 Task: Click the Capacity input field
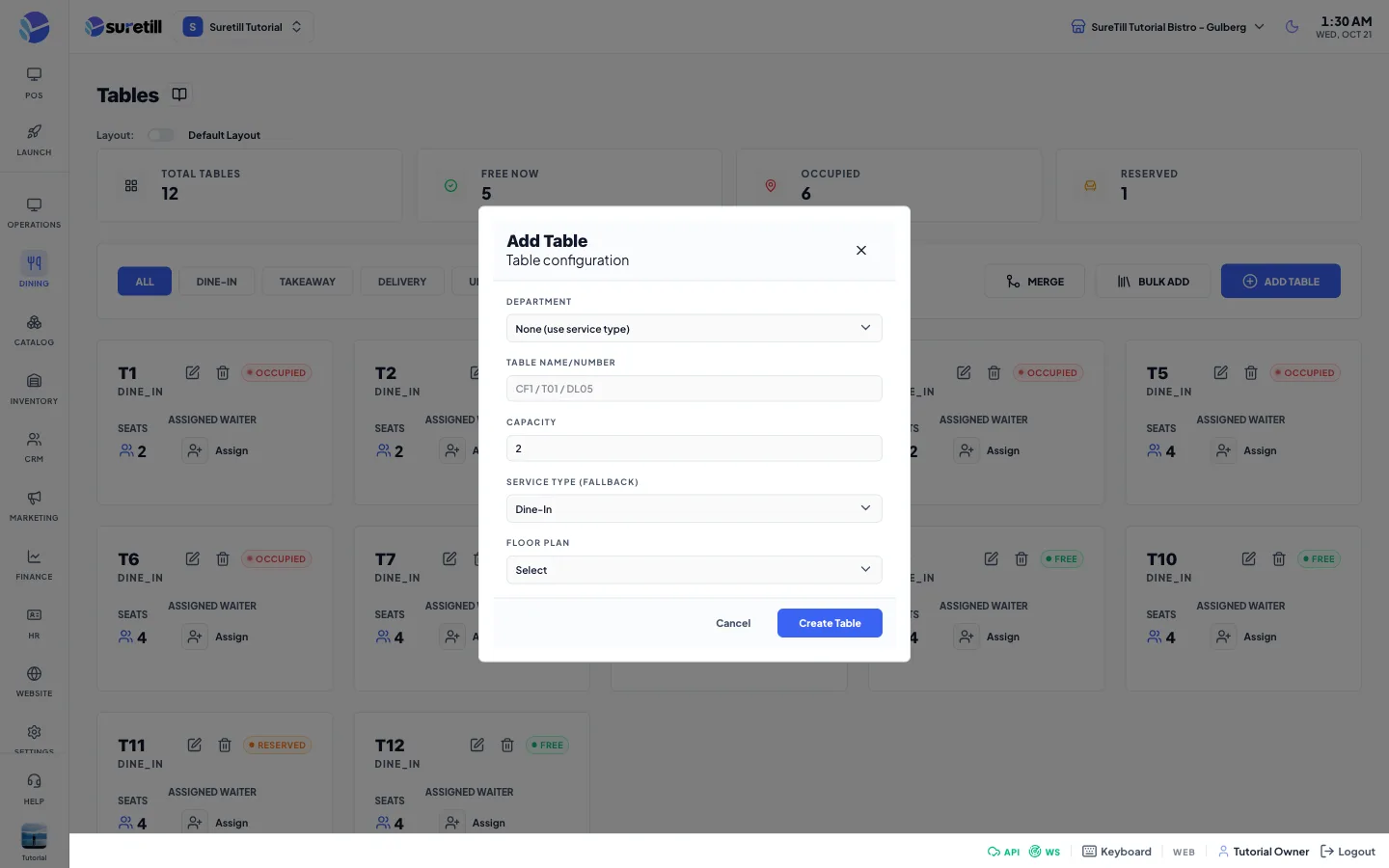coord(694,448)
